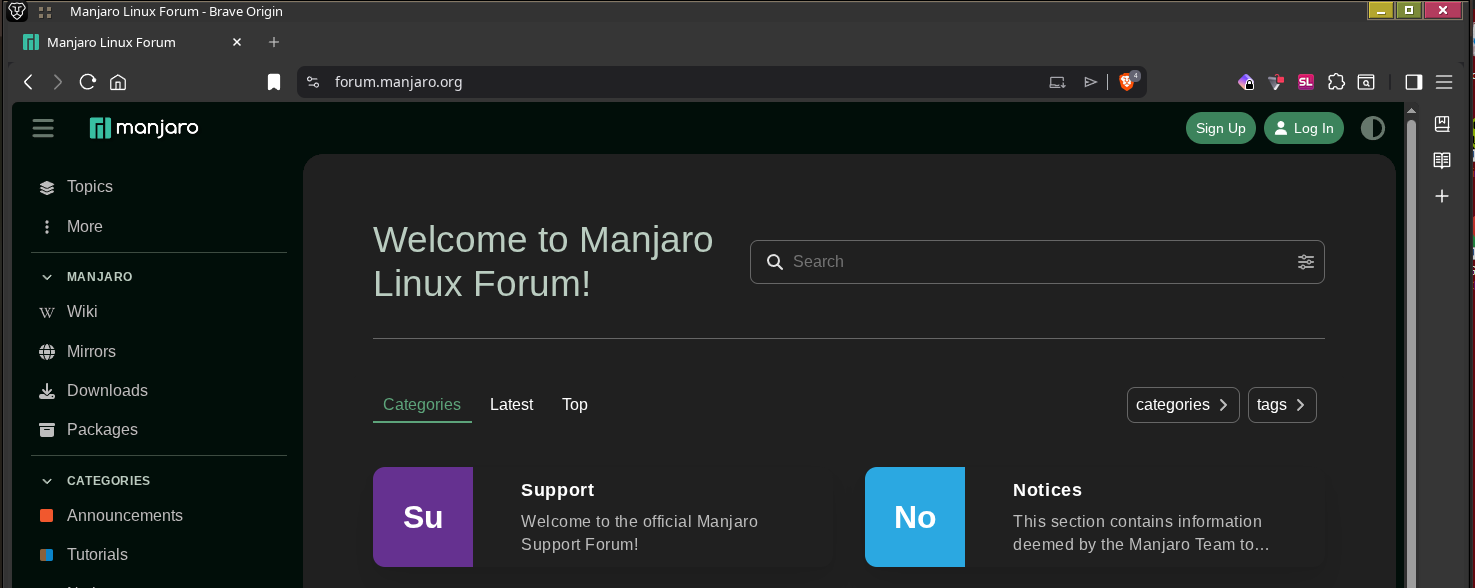
Task: Click the browser home icon
Action: [x=118, y=82]
